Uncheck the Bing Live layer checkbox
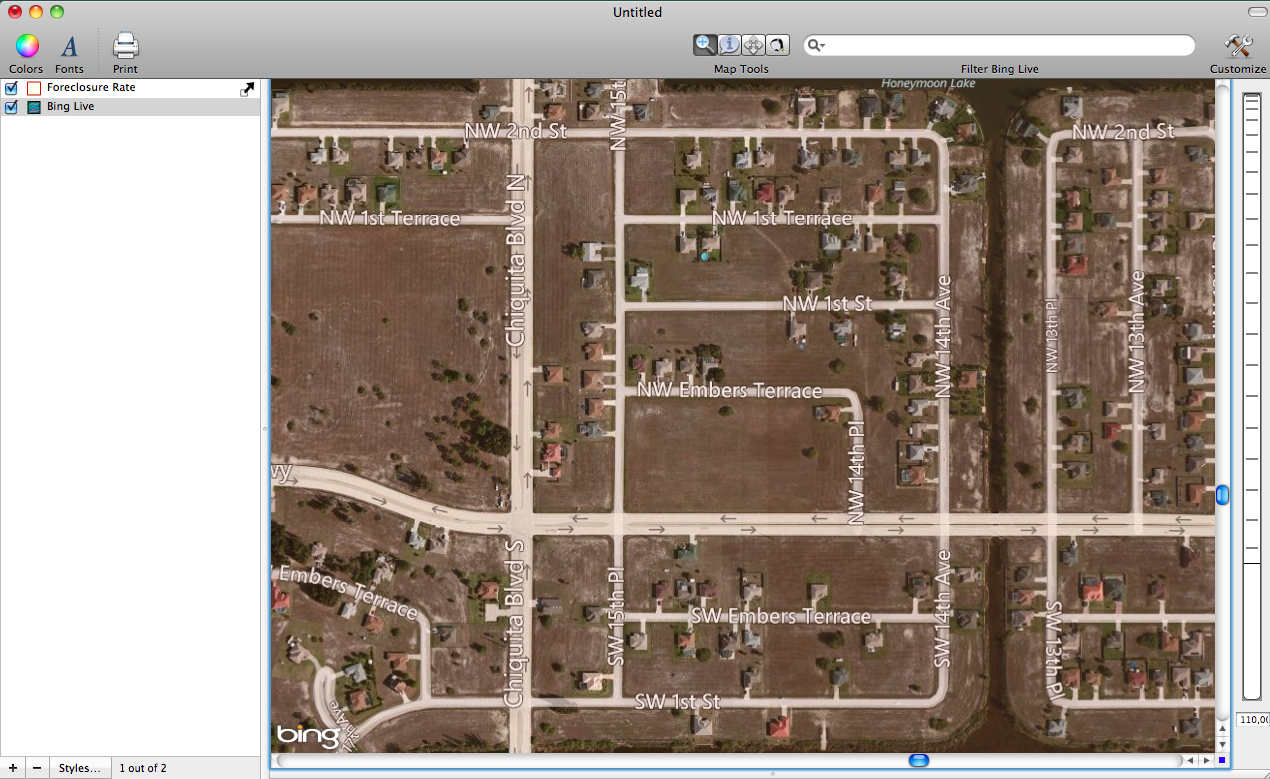The image size is (1270, 779). [x=12, y=107]
